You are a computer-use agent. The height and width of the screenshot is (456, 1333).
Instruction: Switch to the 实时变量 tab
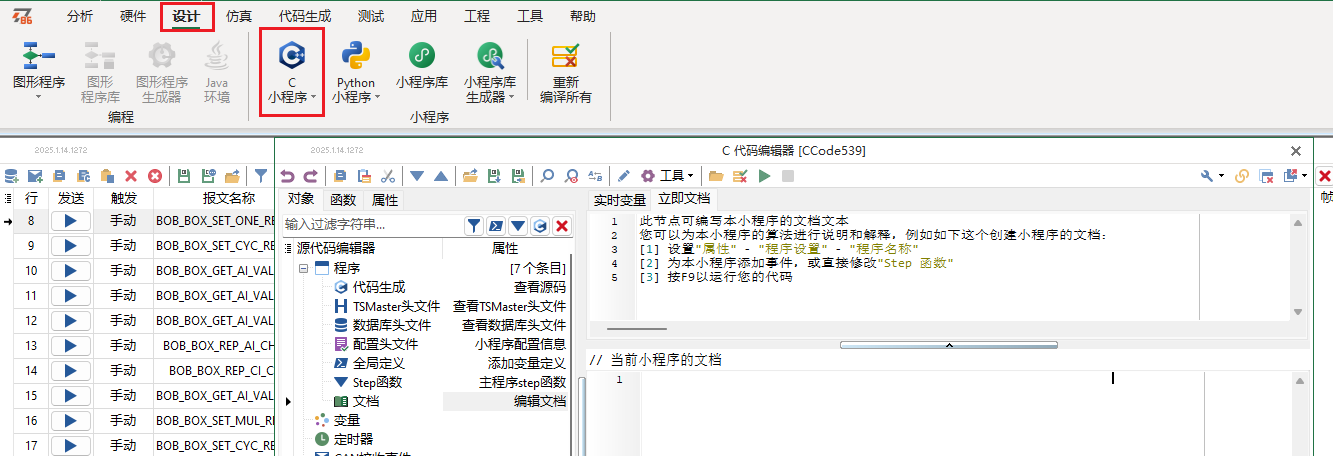point(619,199)
